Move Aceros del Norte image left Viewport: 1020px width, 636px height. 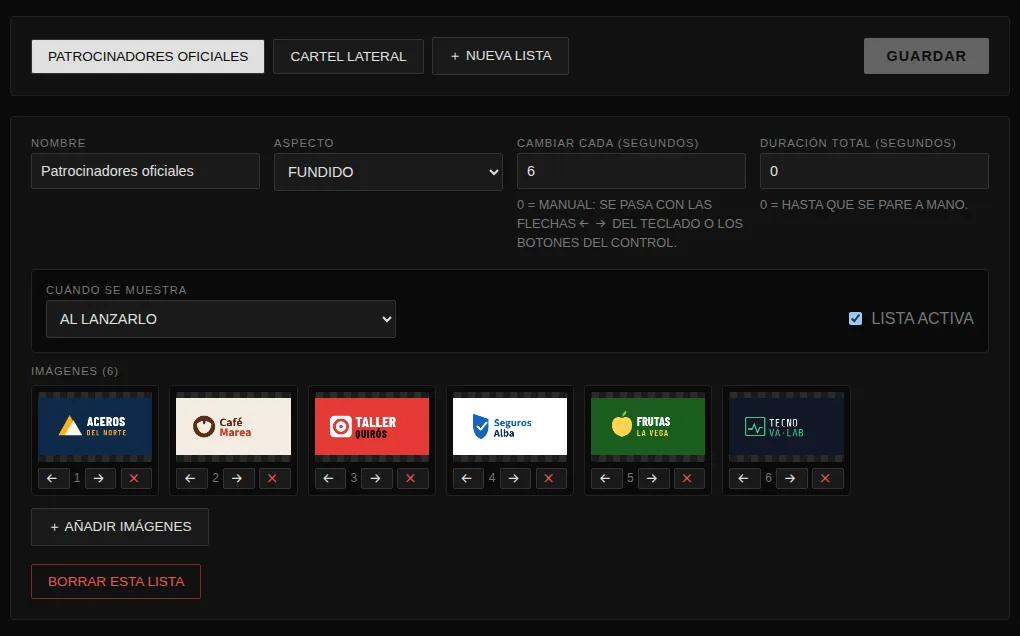click(53, 479)
